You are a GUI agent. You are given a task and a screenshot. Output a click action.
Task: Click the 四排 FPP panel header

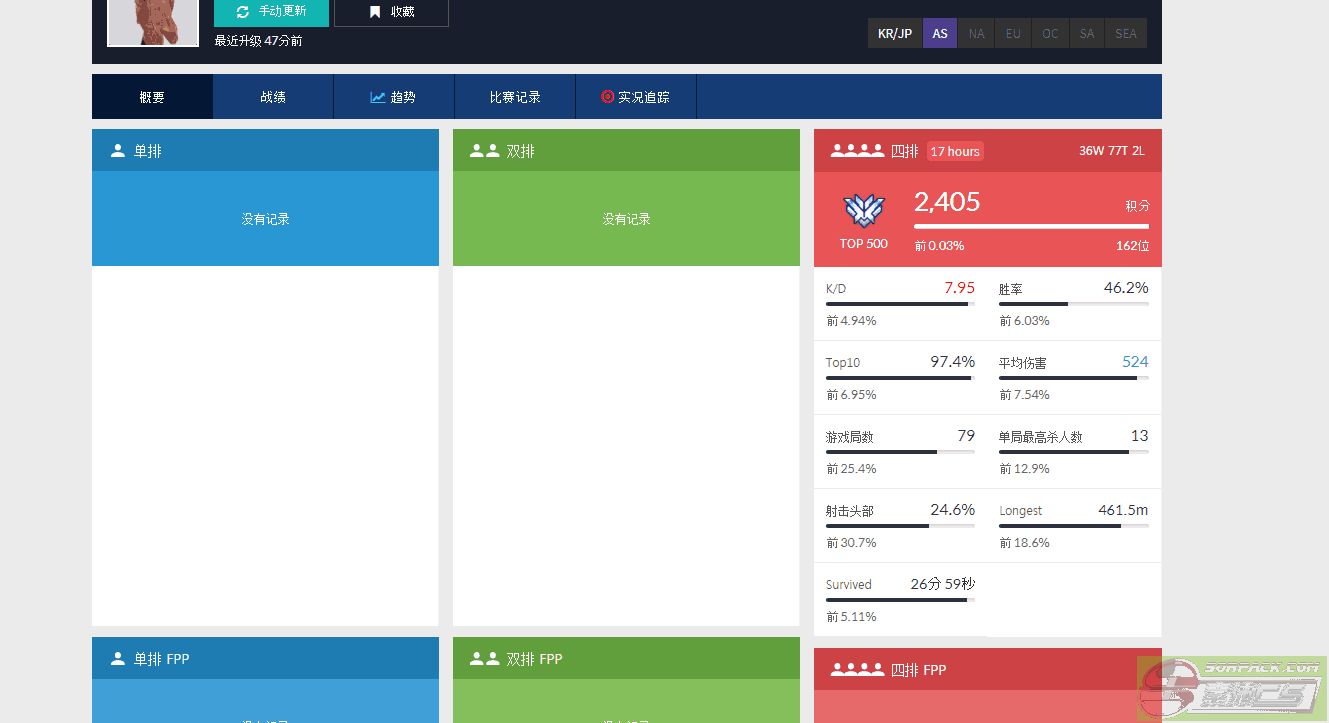pos(987,669)
